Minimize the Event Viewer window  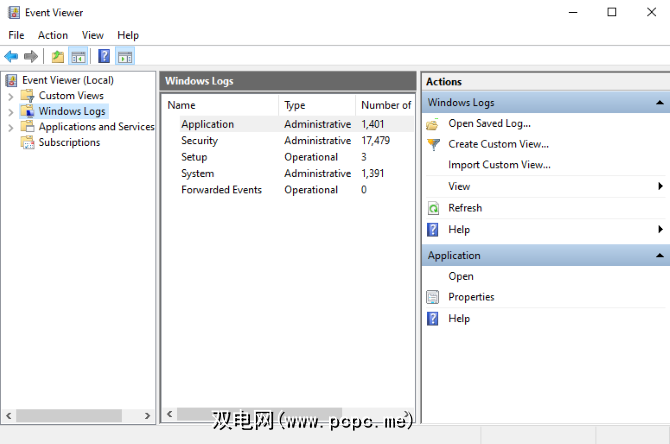pos(573,12)
